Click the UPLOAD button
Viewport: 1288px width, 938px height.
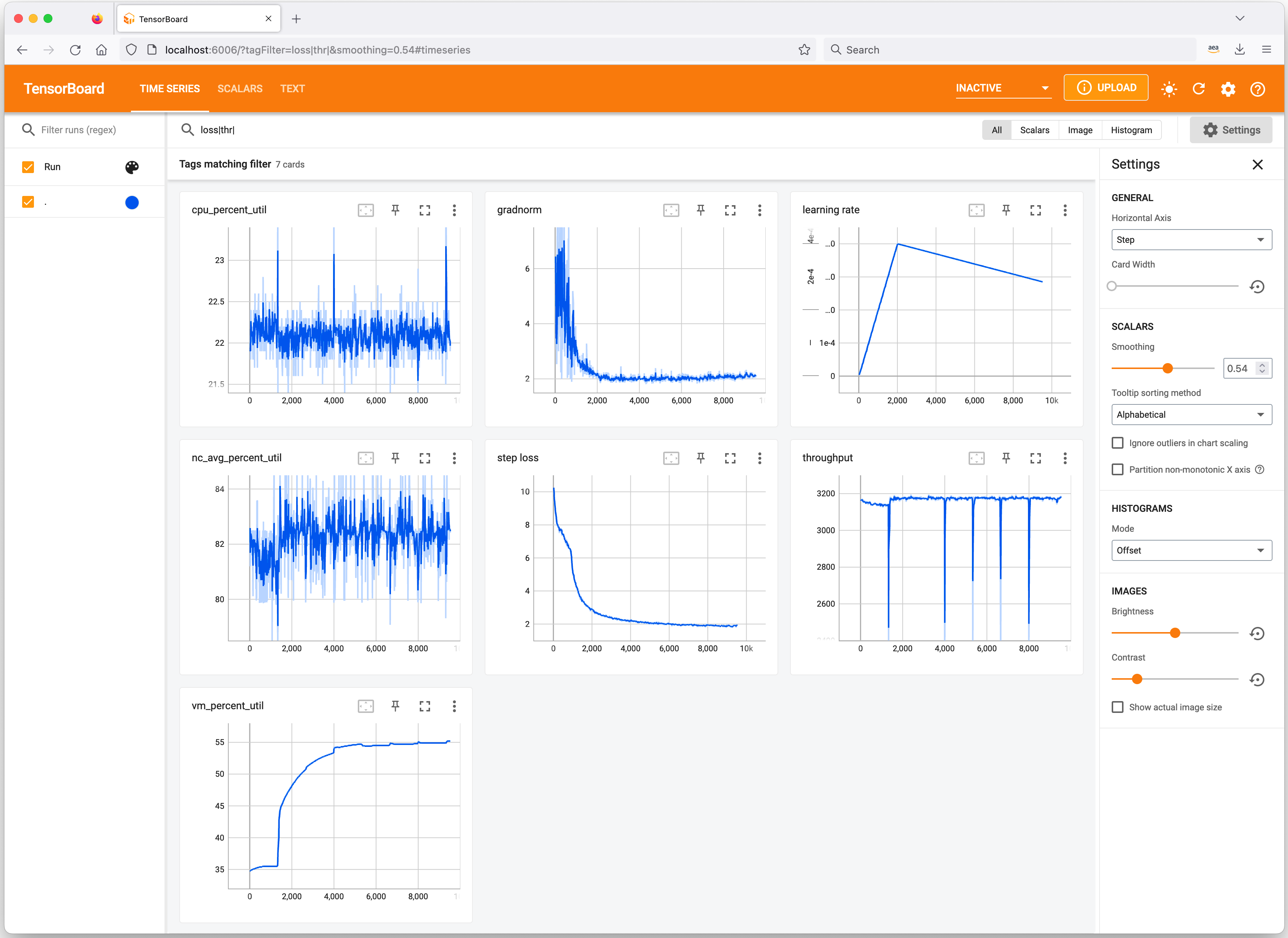tap(1106, 87)
